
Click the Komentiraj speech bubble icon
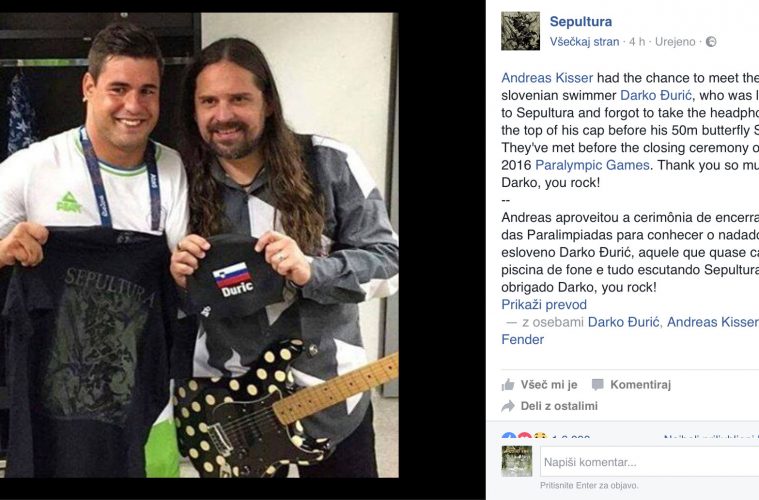(x=598, y=385)
